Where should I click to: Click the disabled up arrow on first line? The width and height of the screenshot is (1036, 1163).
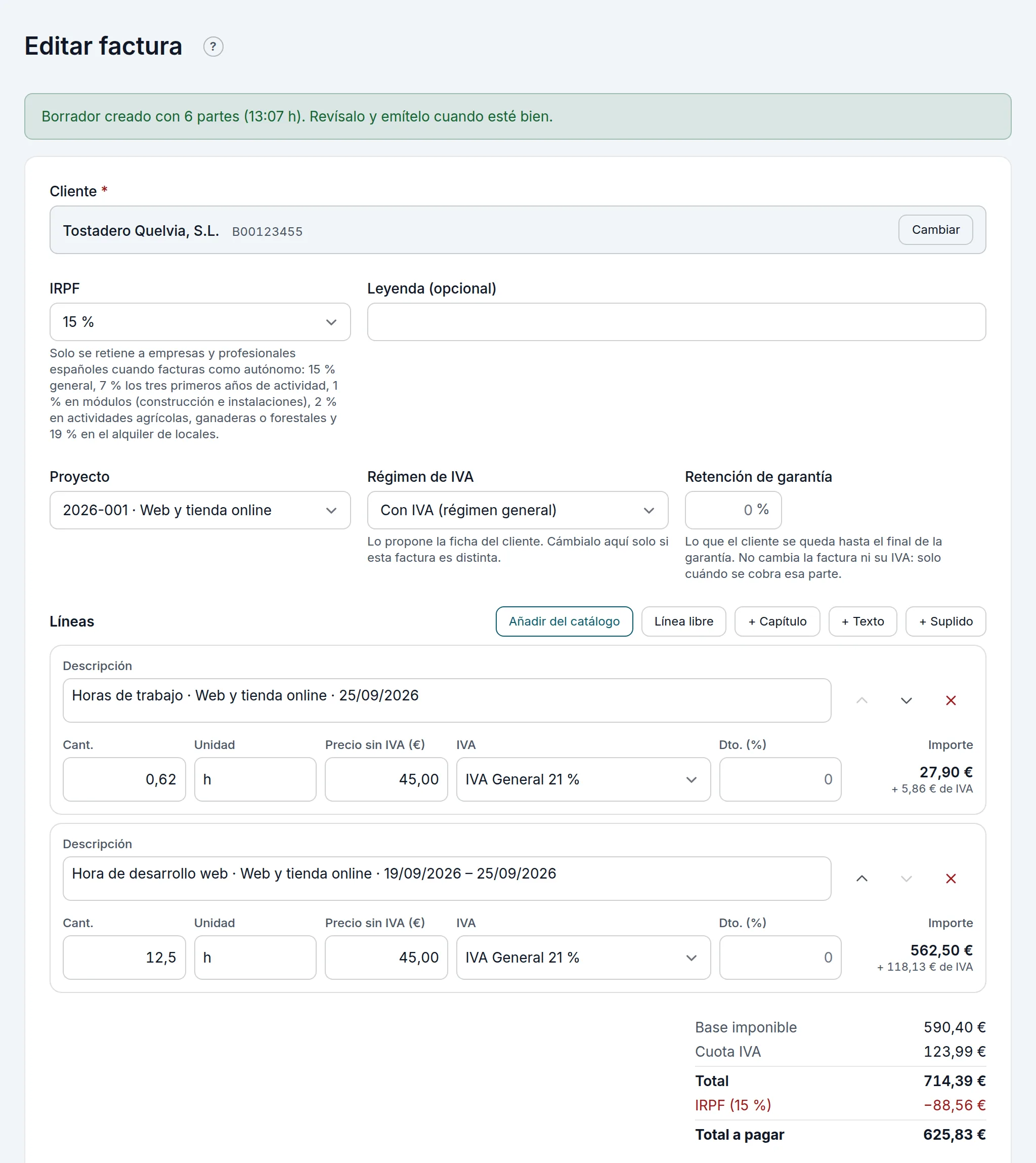(861, 700)
